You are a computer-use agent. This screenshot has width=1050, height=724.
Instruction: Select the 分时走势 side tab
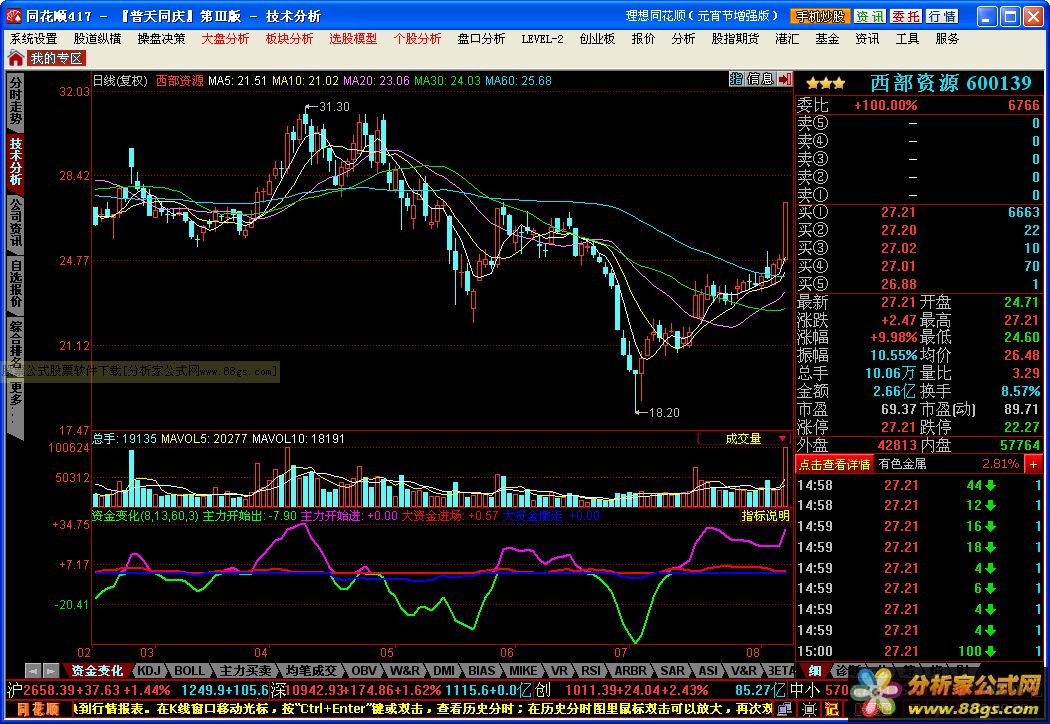tap(15, 100)
